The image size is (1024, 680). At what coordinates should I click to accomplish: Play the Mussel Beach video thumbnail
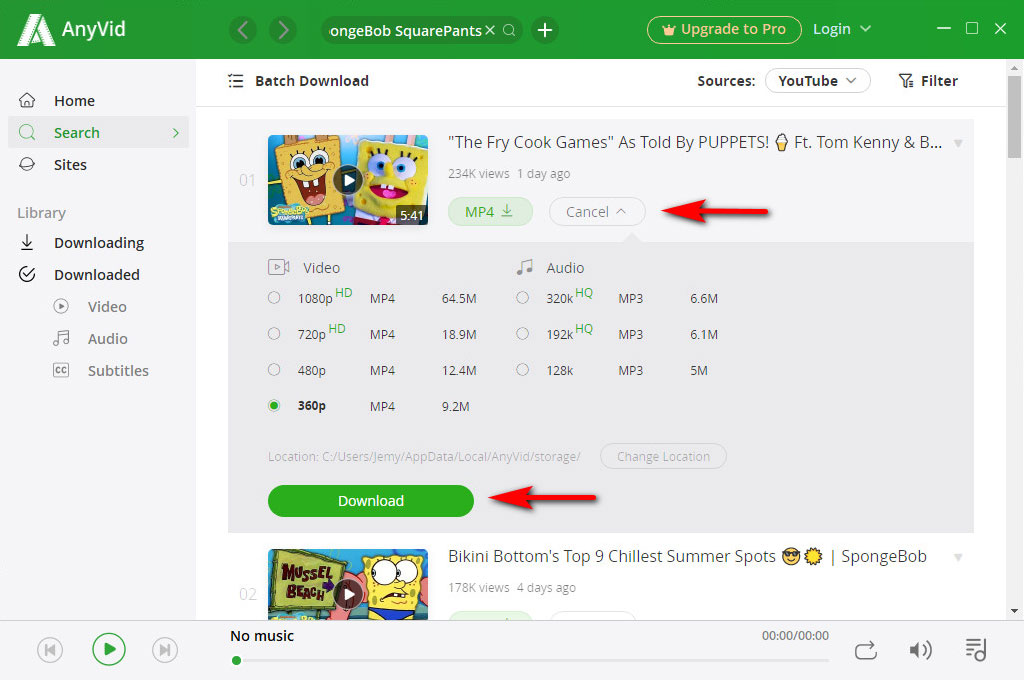pyautogui.click(x=348, y=585)
